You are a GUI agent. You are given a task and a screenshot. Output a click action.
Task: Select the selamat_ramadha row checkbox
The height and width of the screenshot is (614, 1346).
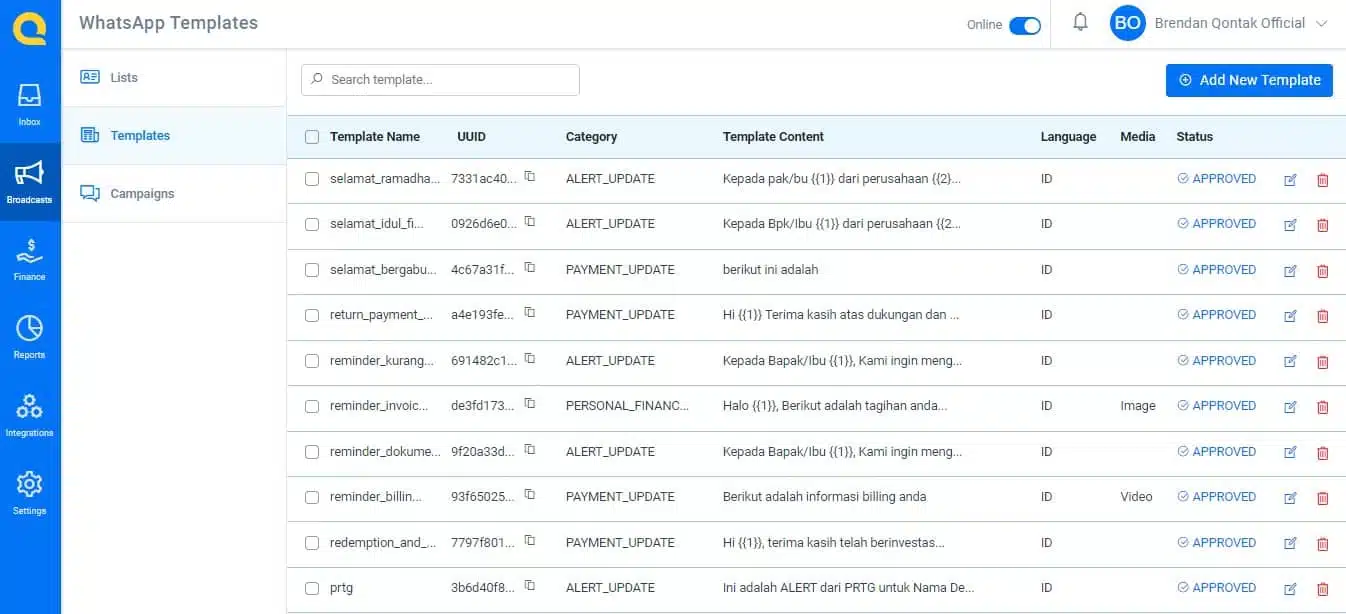312,179
